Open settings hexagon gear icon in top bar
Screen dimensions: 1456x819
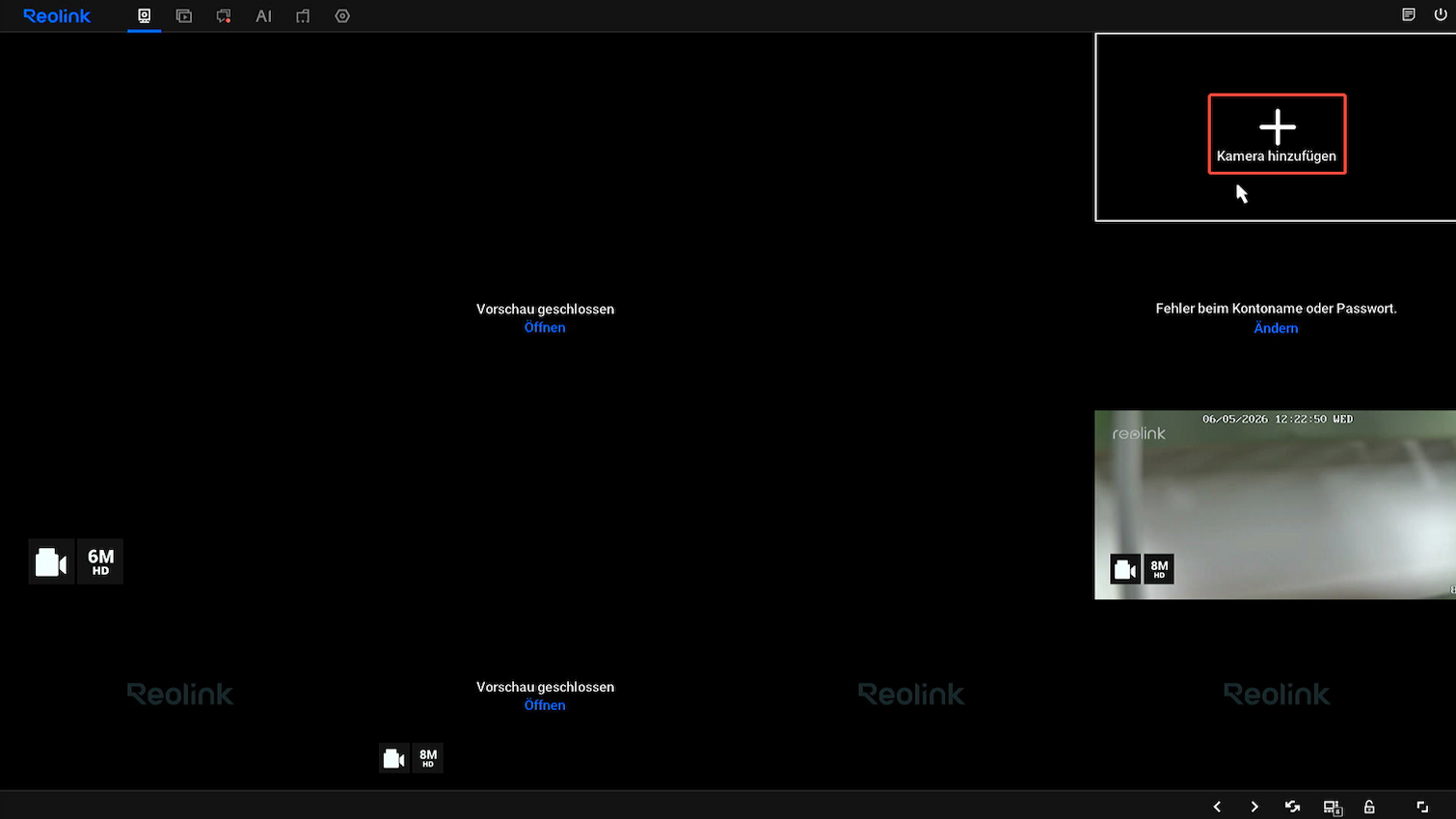point(342,16)
